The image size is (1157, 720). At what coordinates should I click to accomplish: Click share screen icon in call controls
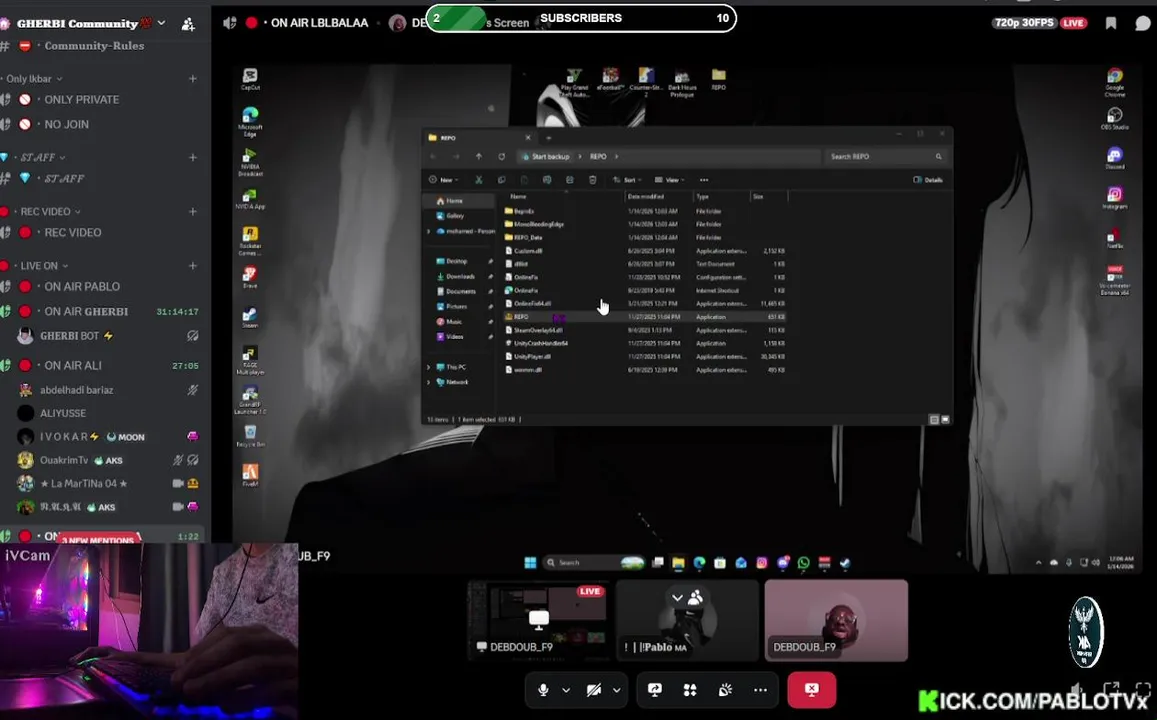[x=655, y=690]
